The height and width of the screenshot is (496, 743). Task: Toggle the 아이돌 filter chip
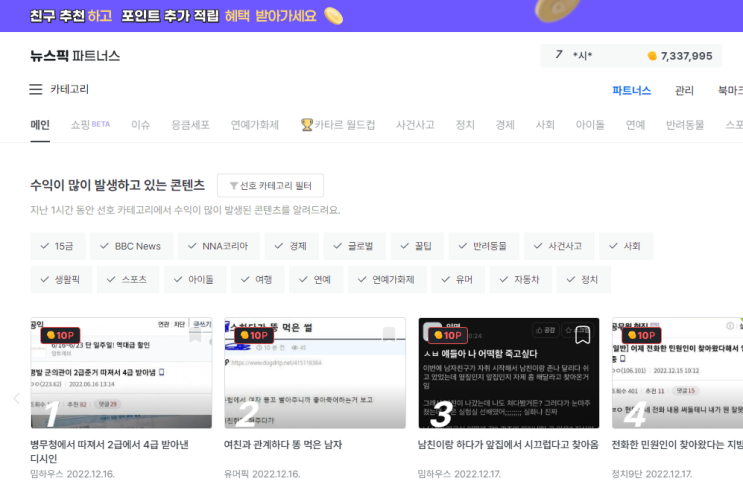pos(195,280)
